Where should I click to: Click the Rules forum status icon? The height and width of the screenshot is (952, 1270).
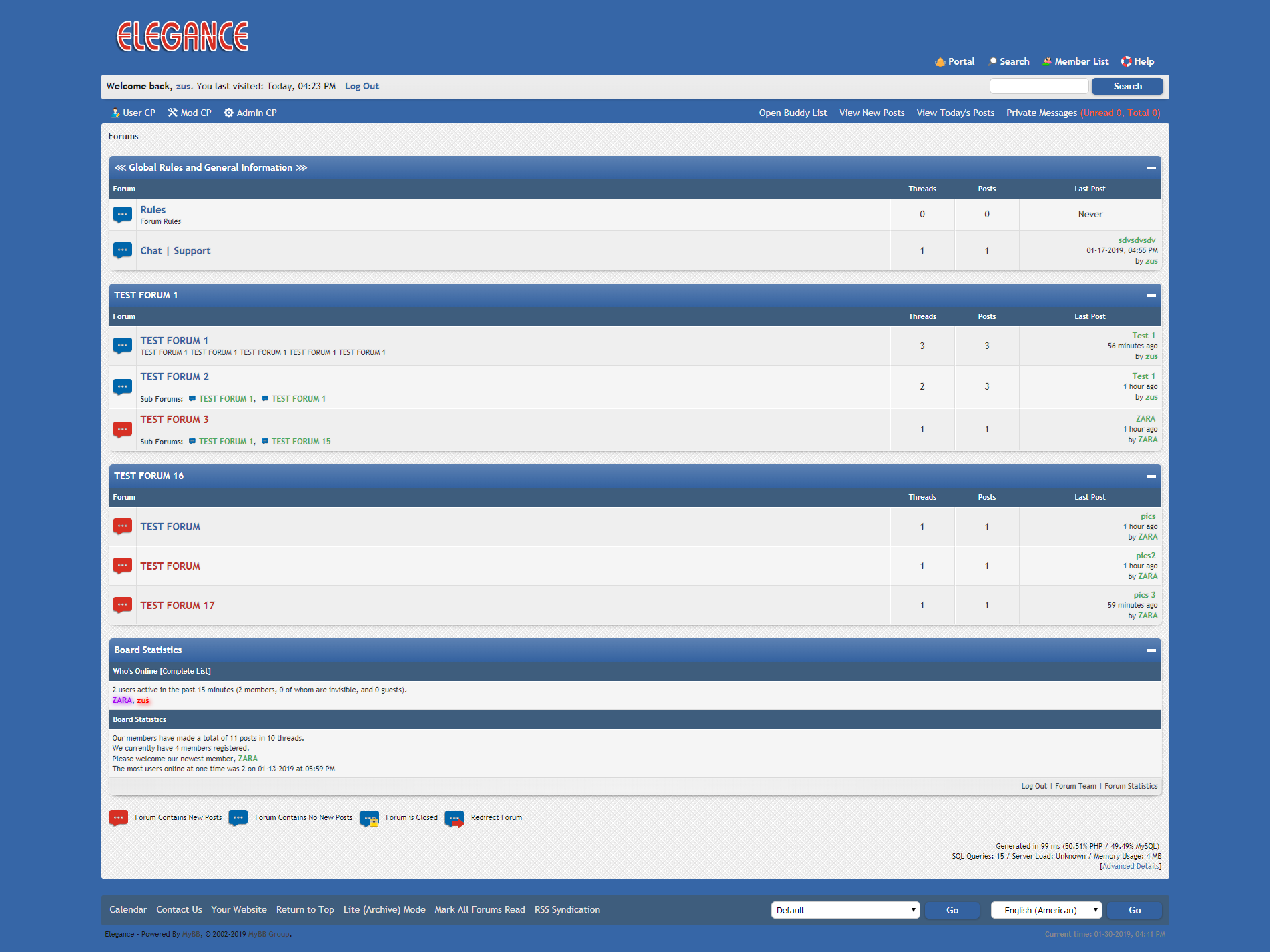pos(122,215)
